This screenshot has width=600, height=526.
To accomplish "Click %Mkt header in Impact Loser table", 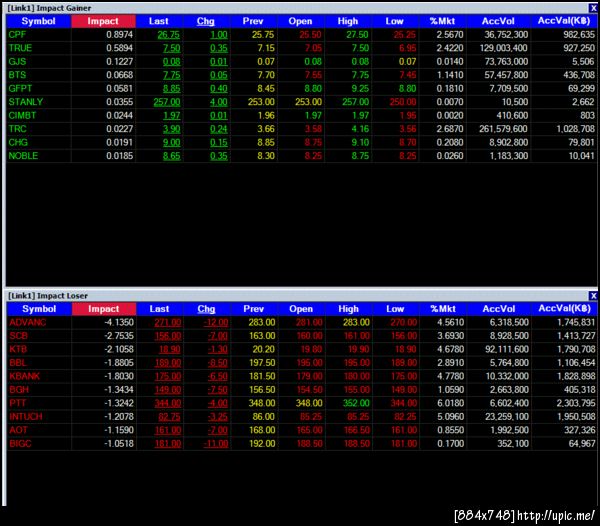I will 443,309.
